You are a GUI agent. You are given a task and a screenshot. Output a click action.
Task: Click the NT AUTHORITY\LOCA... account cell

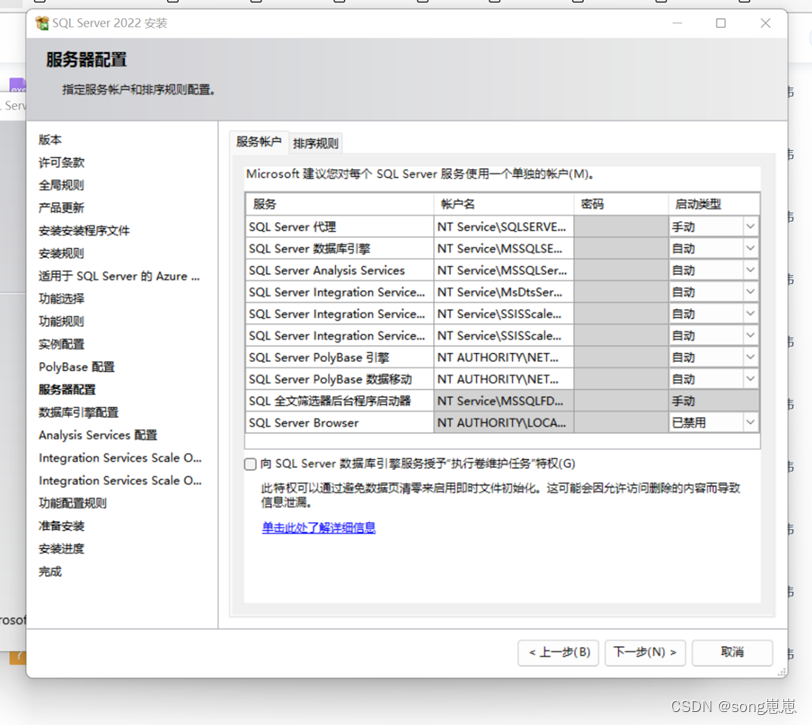click(503, 423)
